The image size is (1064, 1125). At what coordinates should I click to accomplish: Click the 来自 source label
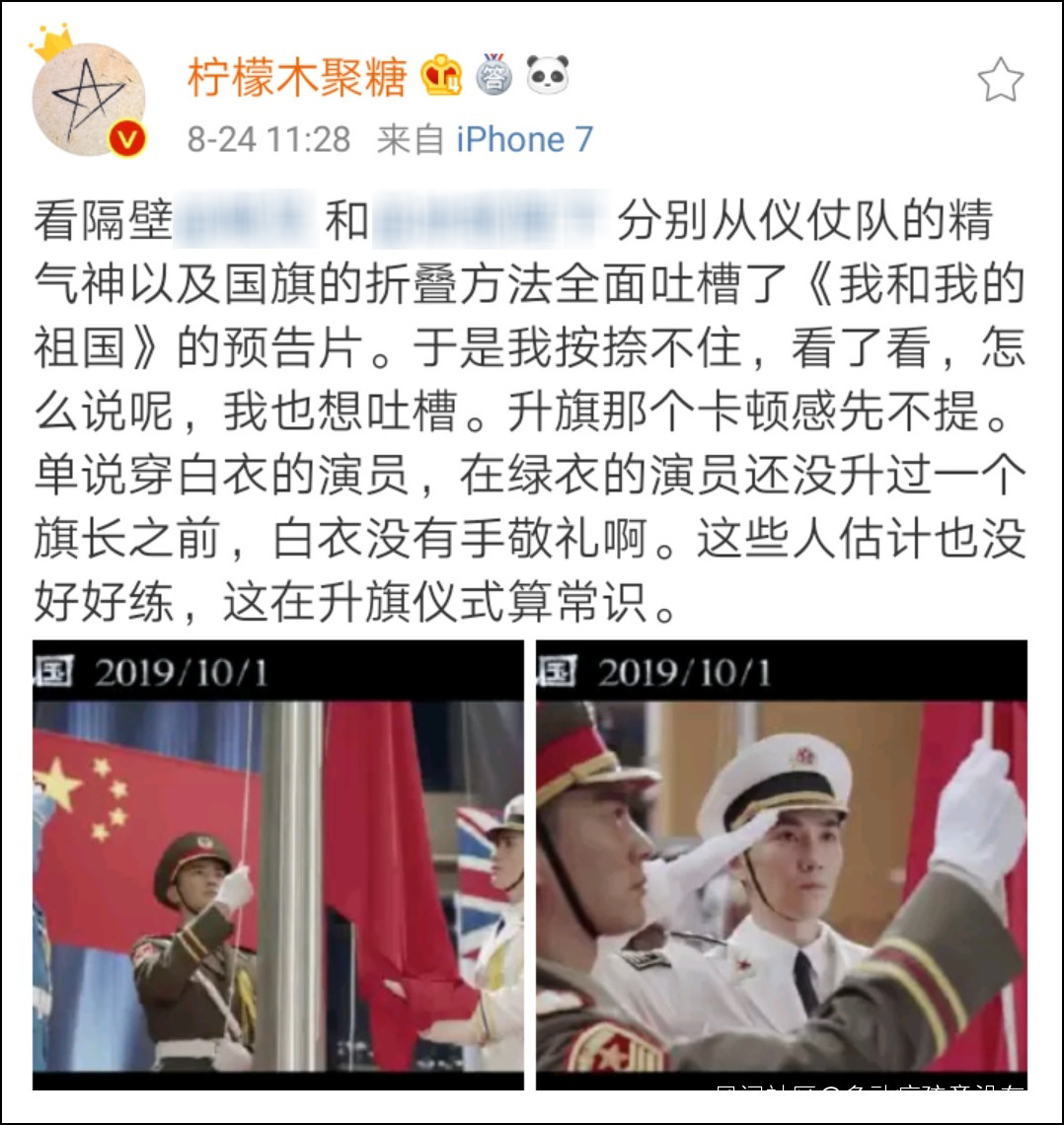411,139
